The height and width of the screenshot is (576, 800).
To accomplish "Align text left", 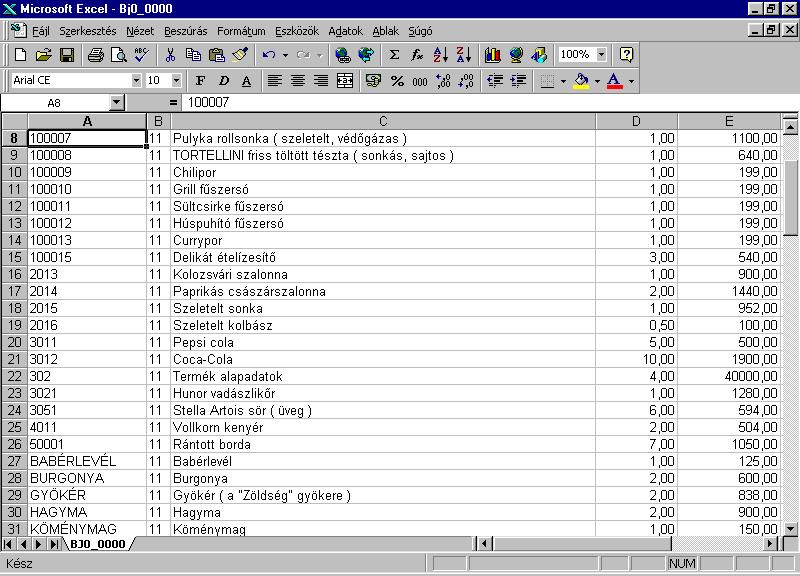I will coord(274,81).
